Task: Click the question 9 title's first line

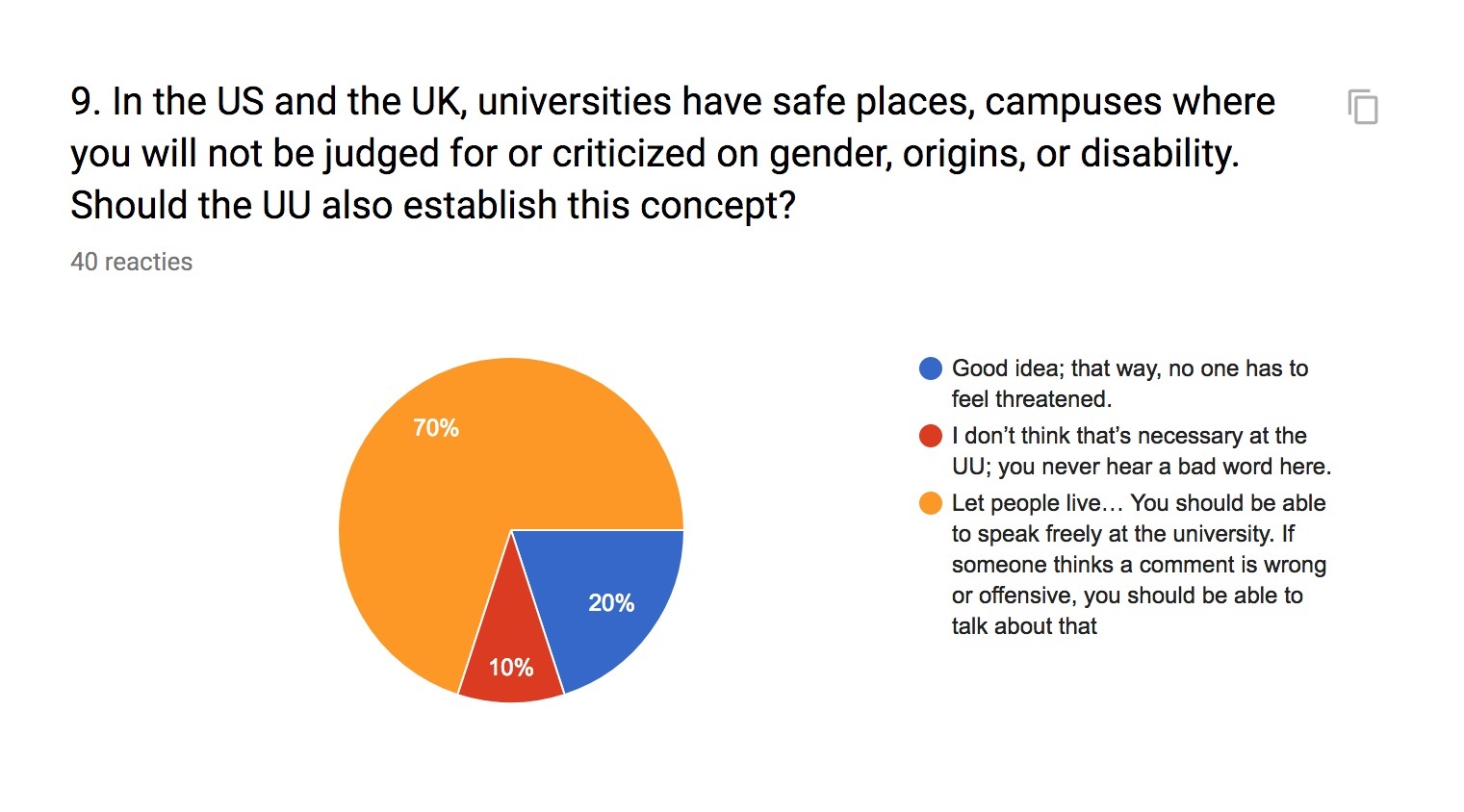Action: point(673,102)
